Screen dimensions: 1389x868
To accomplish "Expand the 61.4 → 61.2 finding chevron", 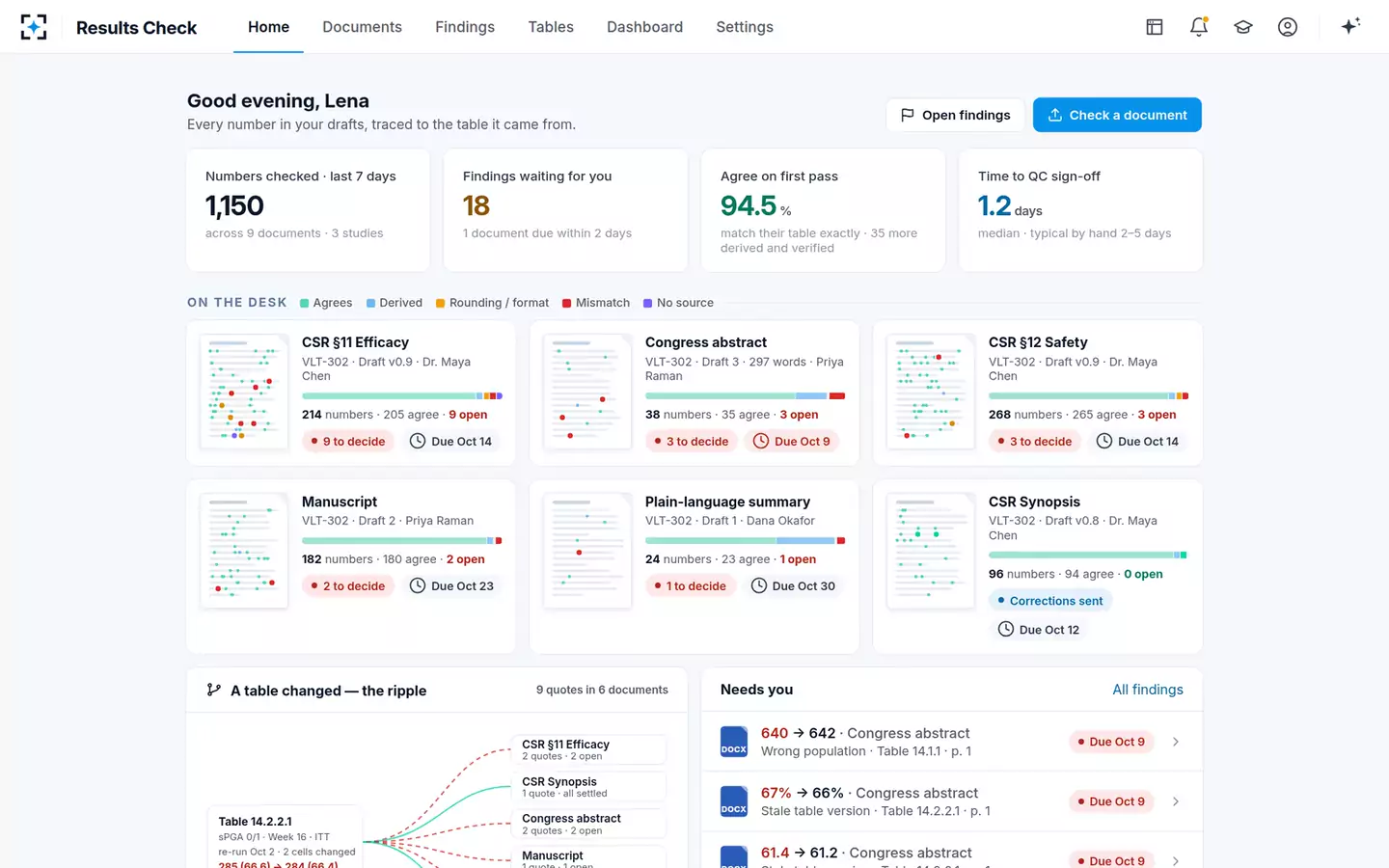I will click(x=1176, y=860).
